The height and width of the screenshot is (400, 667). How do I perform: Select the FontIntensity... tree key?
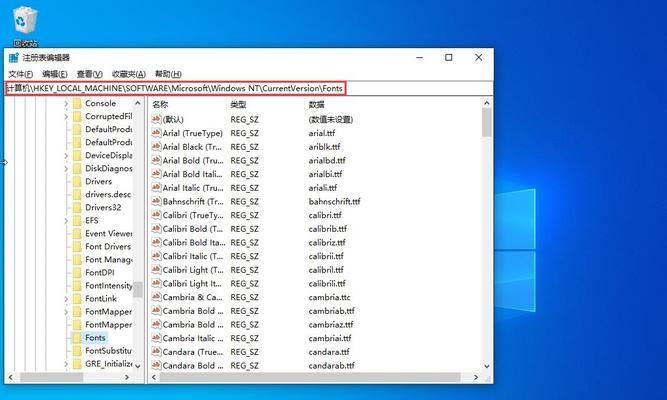[108, 286]
